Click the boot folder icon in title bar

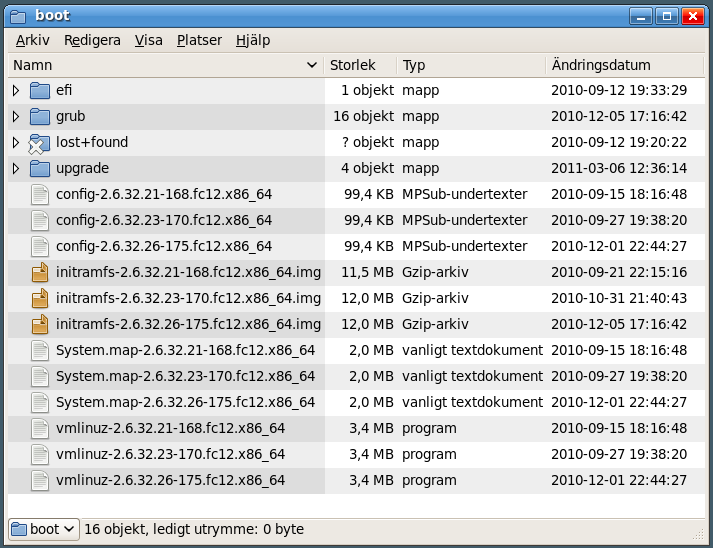[x=18, y=17]
